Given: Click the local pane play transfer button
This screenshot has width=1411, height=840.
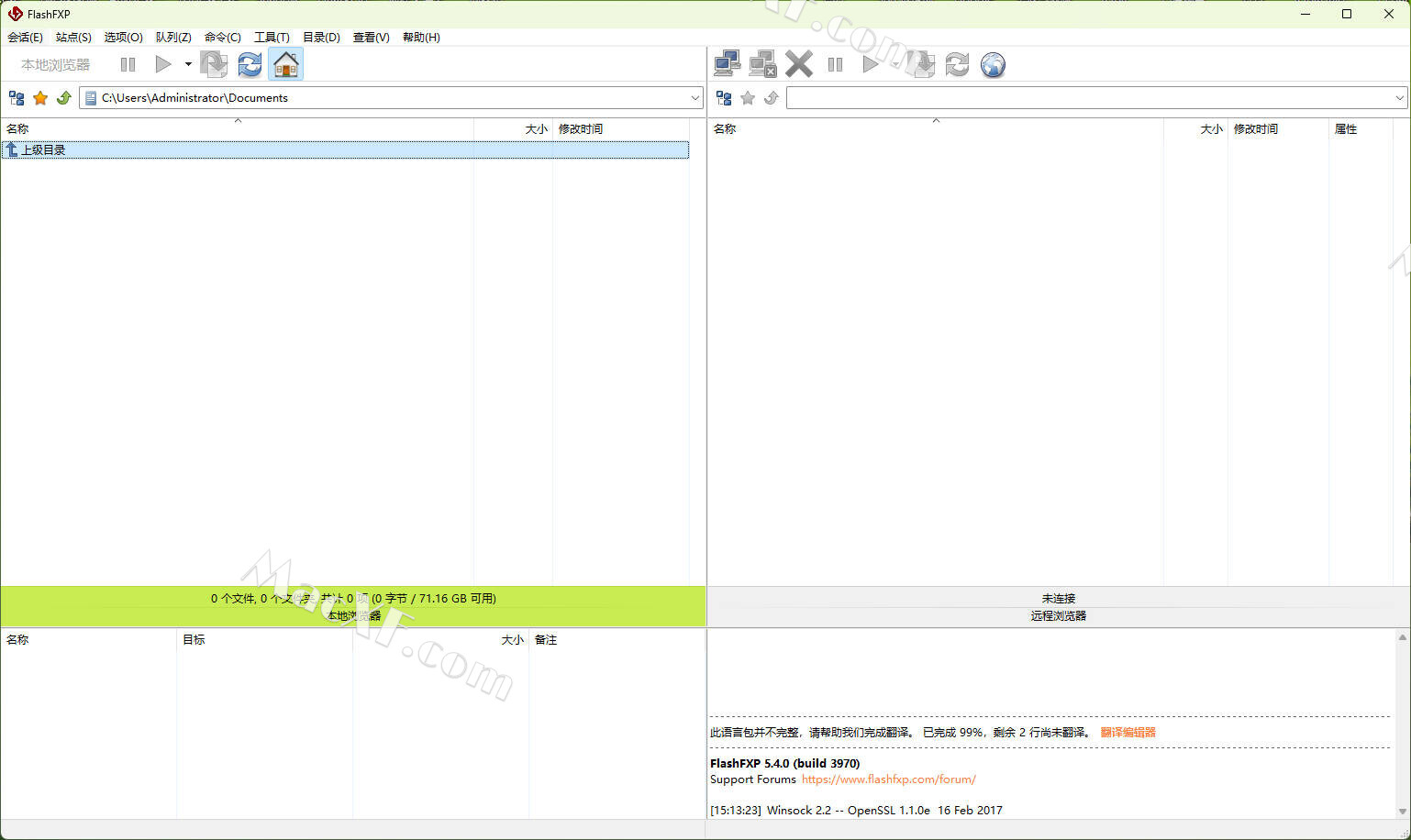Looking at the screenshot, I should 163,64.
